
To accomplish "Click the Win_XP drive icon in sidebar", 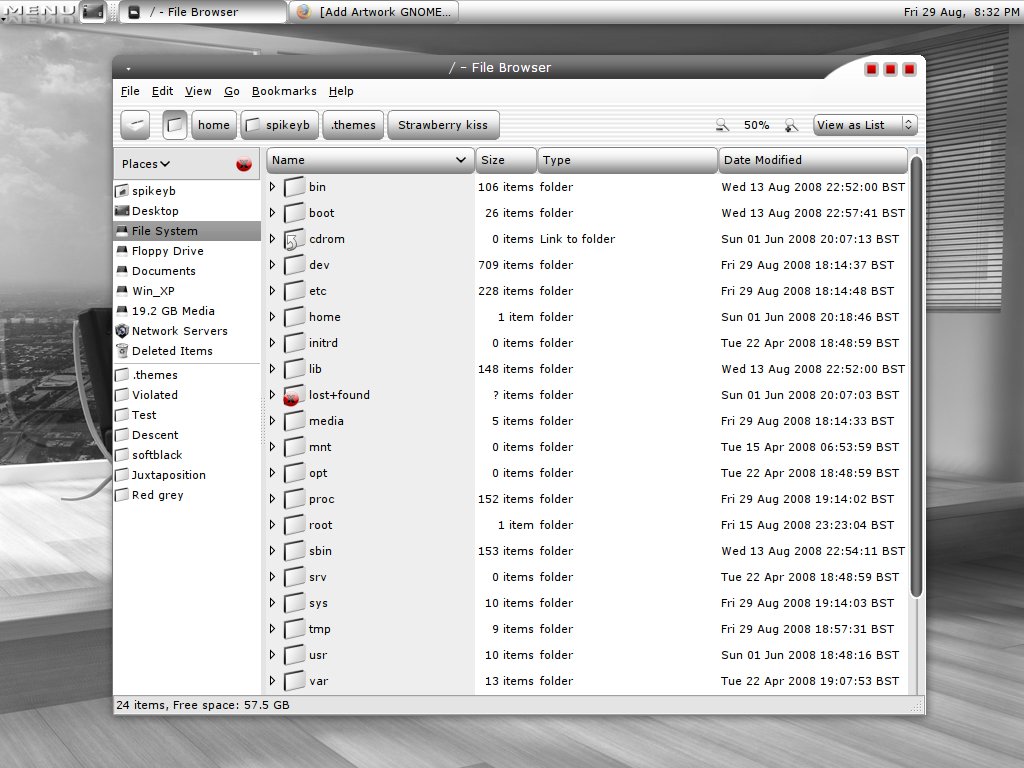I will pos(121,291).
